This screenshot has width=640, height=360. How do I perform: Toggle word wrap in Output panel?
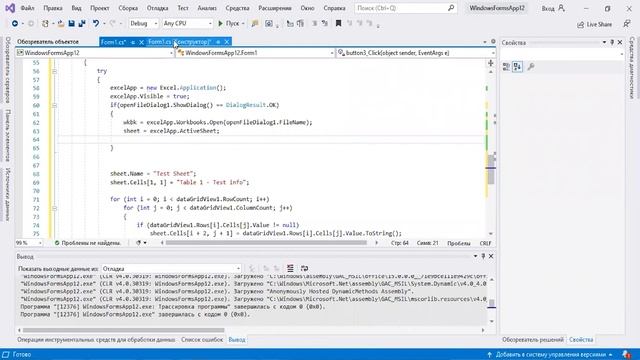[x=304, y=268]
